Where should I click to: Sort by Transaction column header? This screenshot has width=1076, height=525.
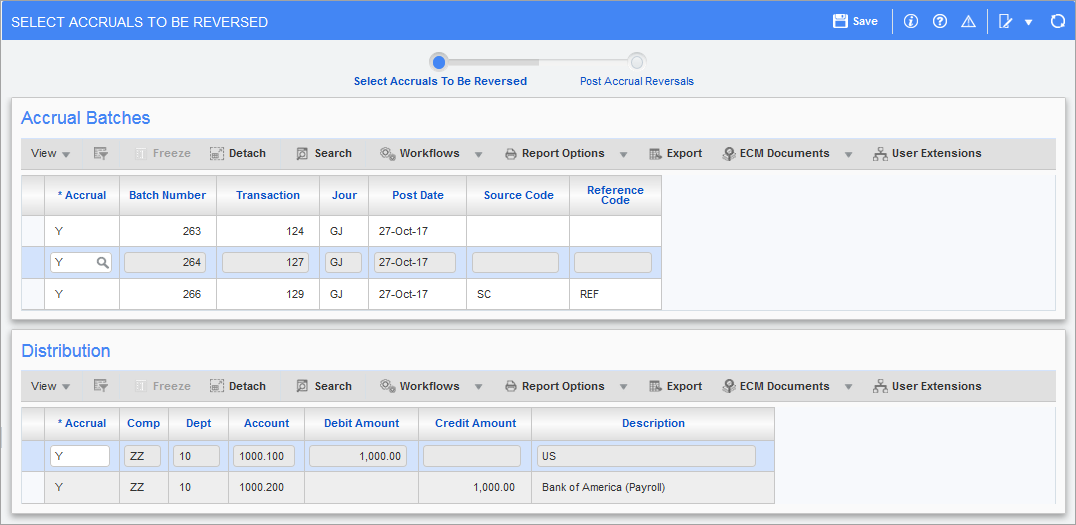(268, 196)
